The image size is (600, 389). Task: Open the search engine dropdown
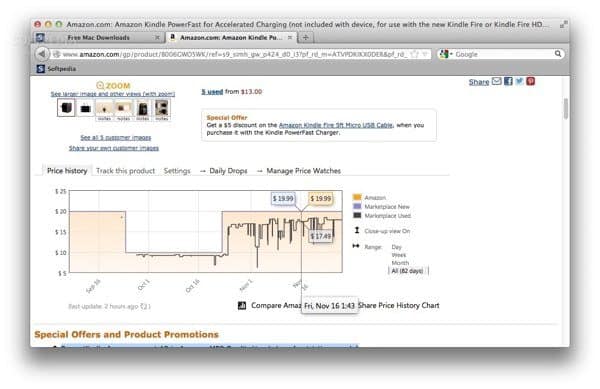point(445,54)
